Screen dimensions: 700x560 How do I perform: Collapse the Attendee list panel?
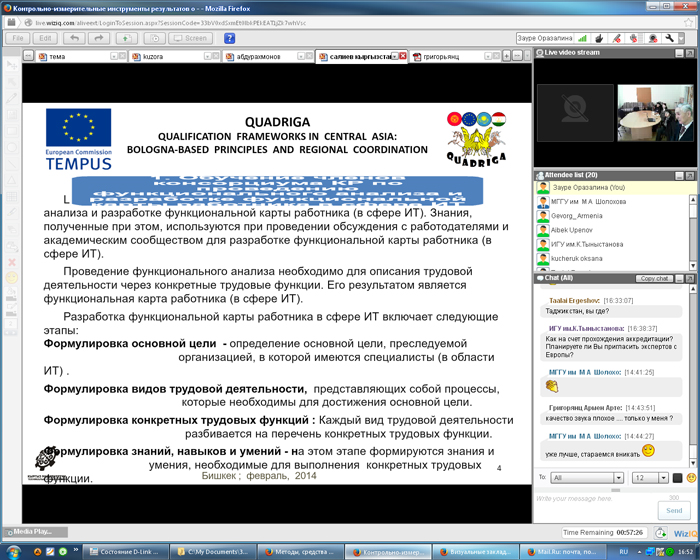point(679,176)
